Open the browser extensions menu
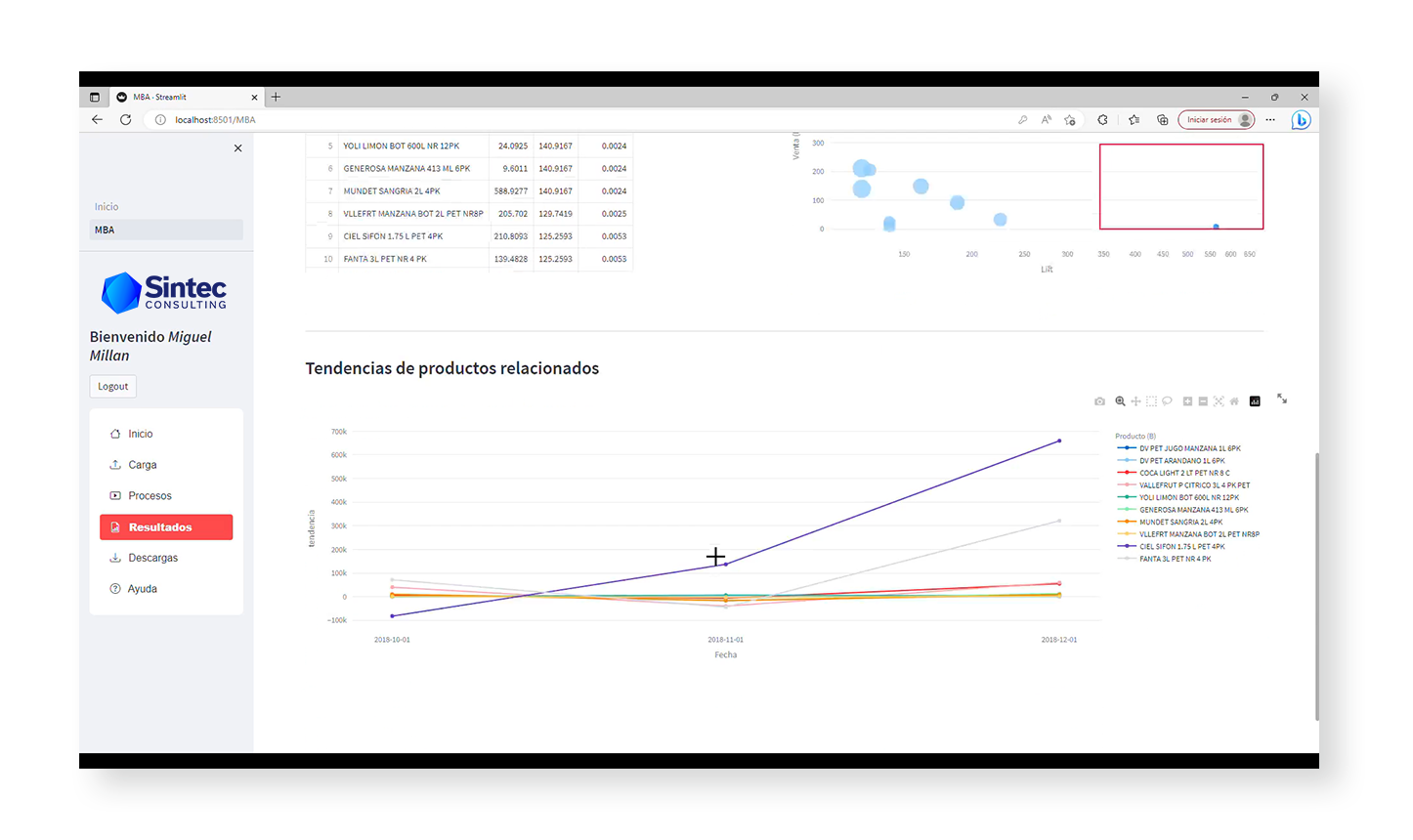1413x840 pixels. point(1102,120)
